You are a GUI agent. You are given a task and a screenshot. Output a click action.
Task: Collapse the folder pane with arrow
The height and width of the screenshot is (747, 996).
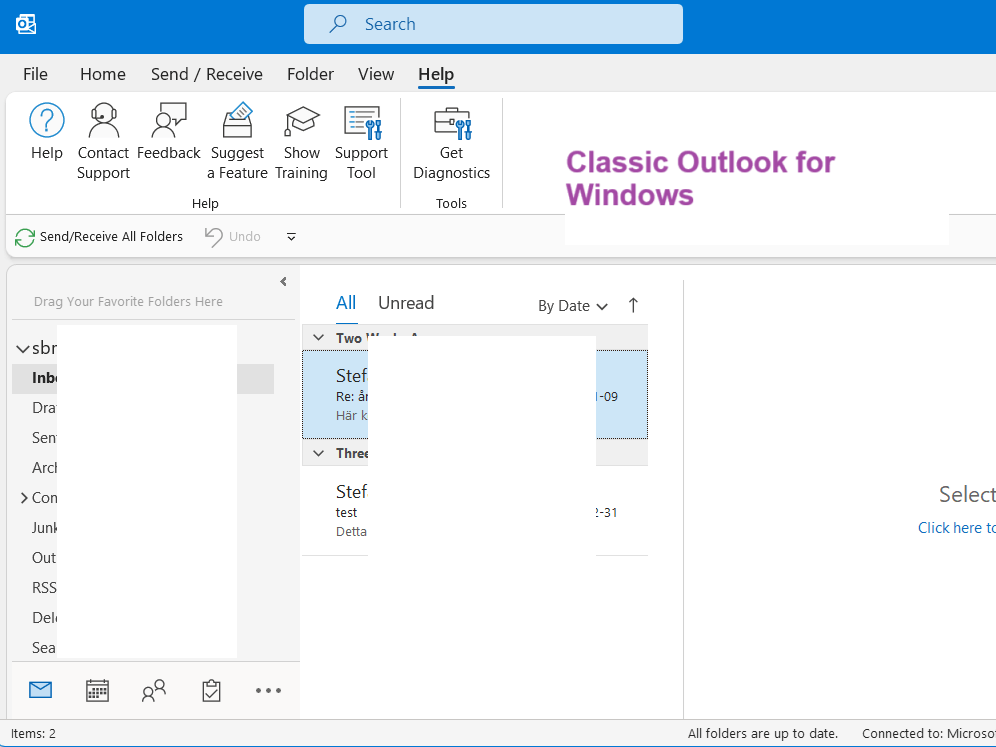click(283, 281)
